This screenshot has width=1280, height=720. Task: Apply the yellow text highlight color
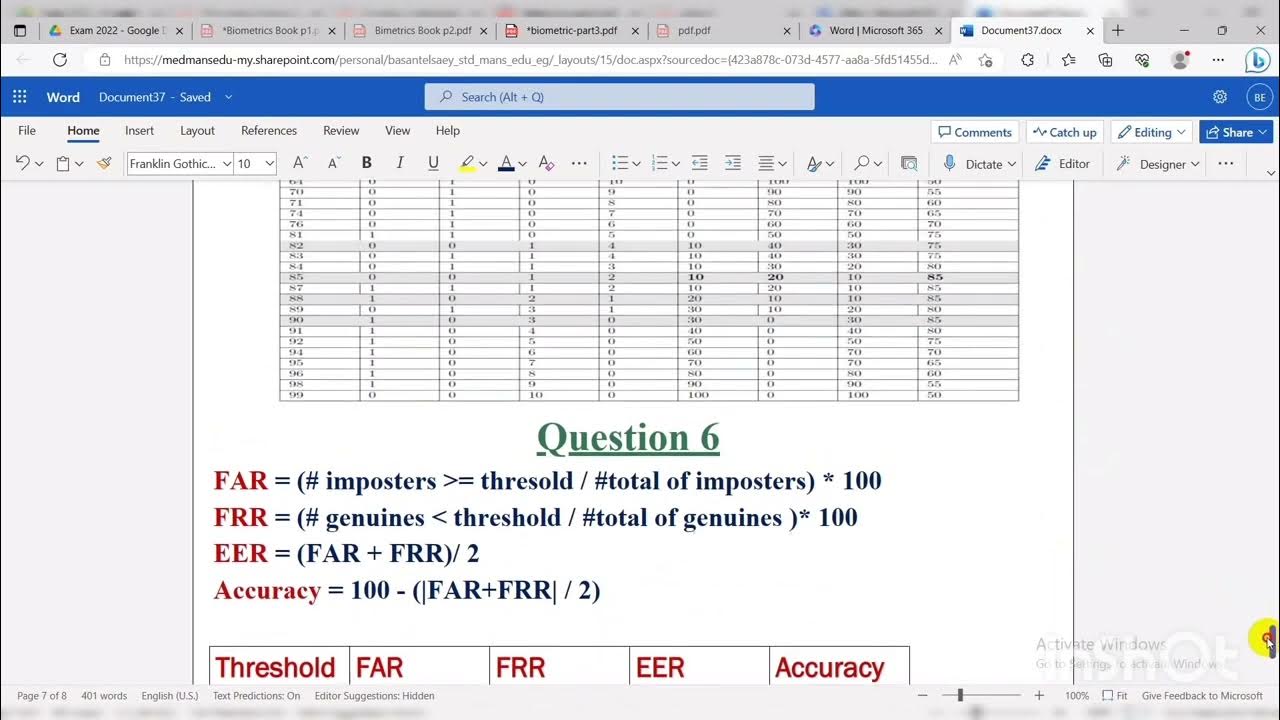point(467,163)
